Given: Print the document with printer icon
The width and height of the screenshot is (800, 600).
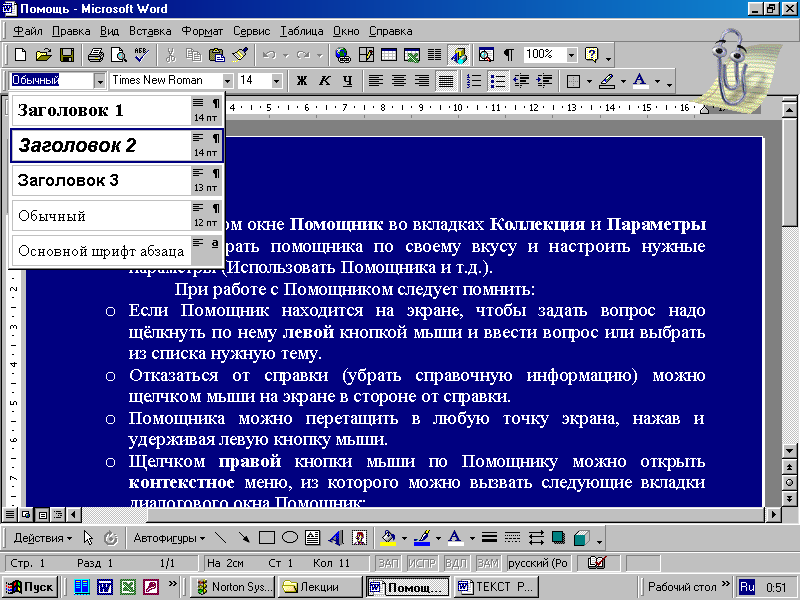Looking at the screenshot, I should point(95,55).
